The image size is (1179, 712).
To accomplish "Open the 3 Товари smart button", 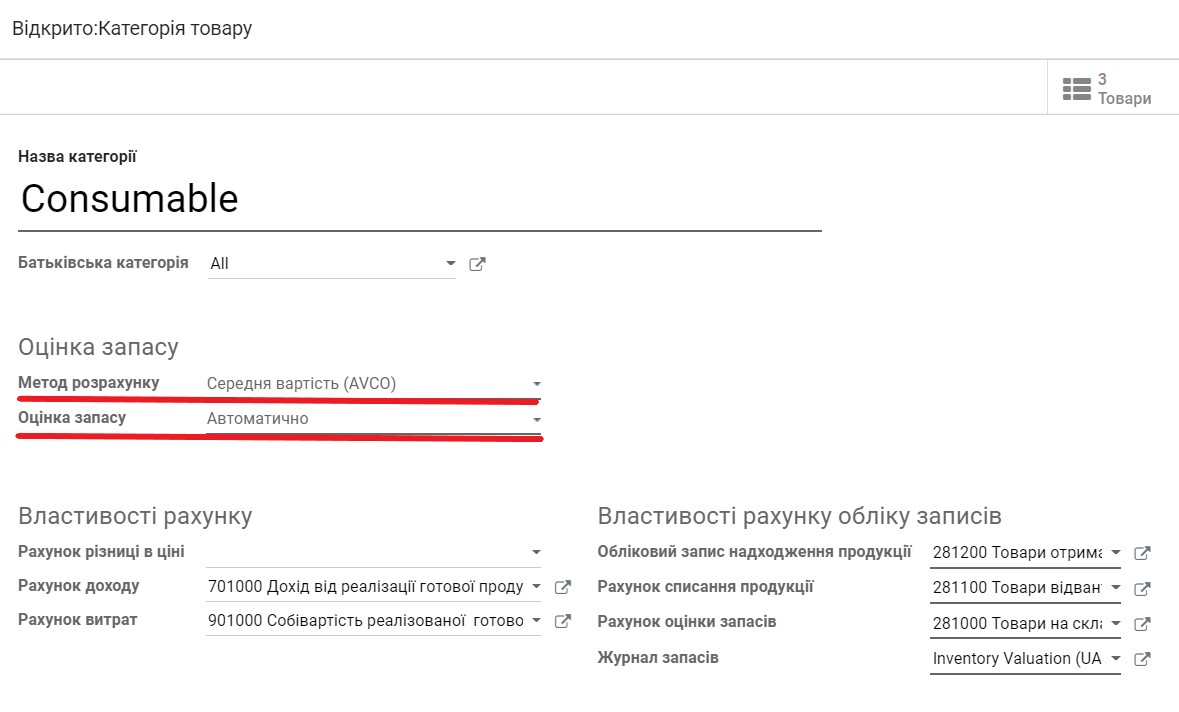I will (1110, 87).
